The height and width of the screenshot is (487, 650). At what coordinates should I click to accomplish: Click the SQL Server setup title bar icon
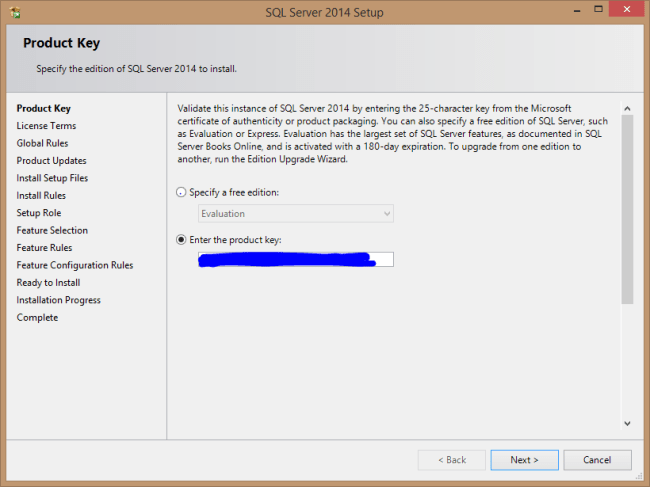[x=15, y=12]
